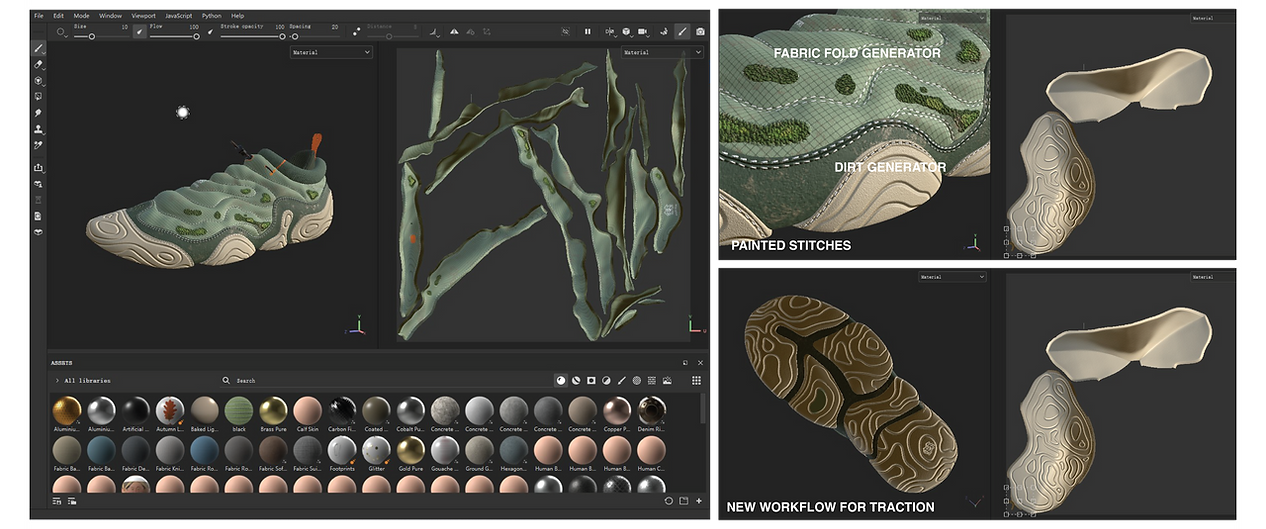Open the Viewport menu
The image size is (1266, 529).
144,16
